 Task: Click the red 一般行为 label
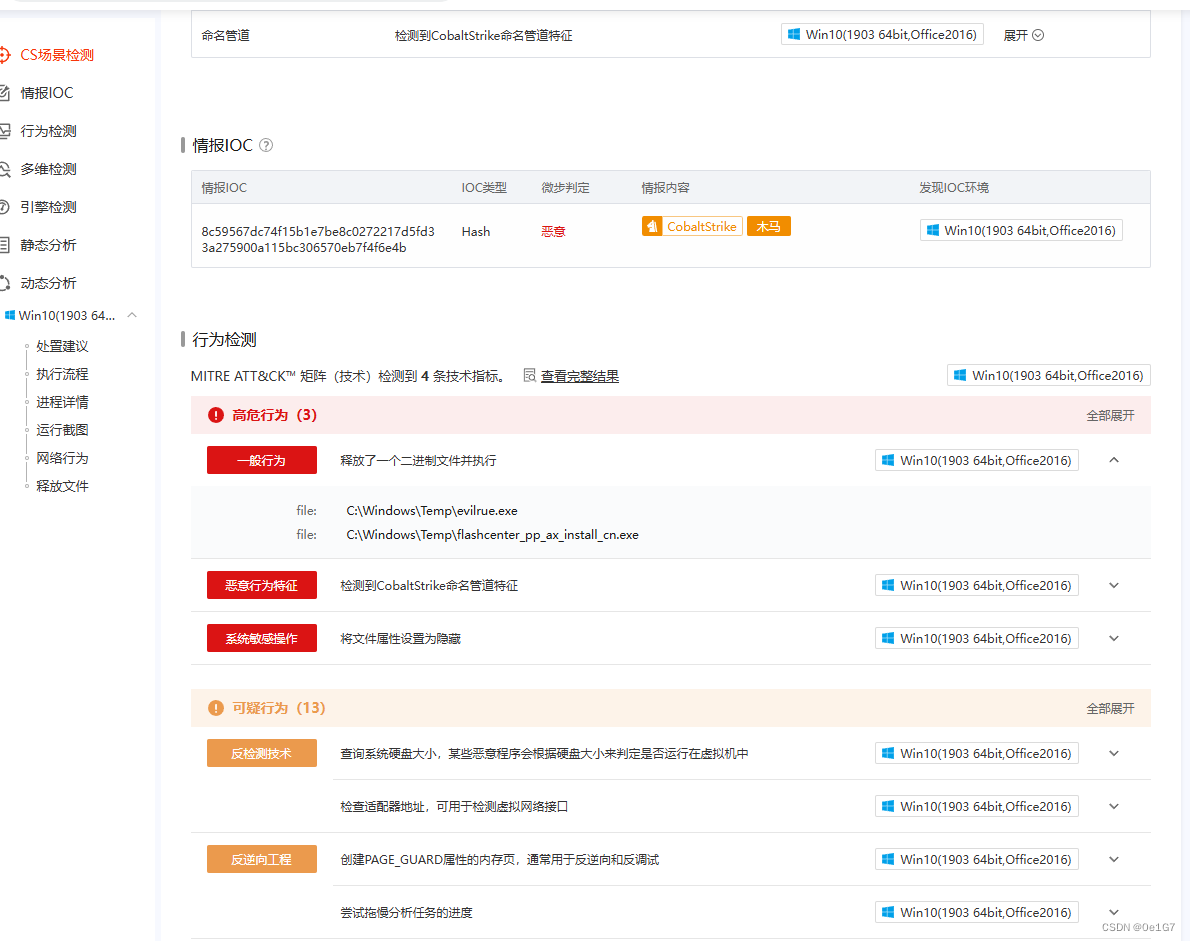[262, 460]
